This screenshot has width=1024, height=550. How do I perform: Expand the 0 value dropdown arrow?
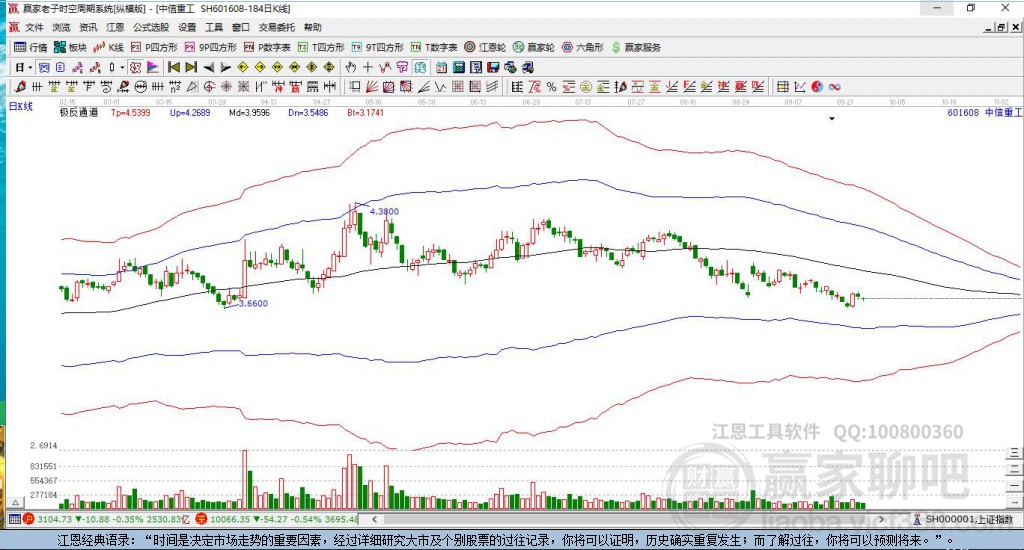click(122, 67)
